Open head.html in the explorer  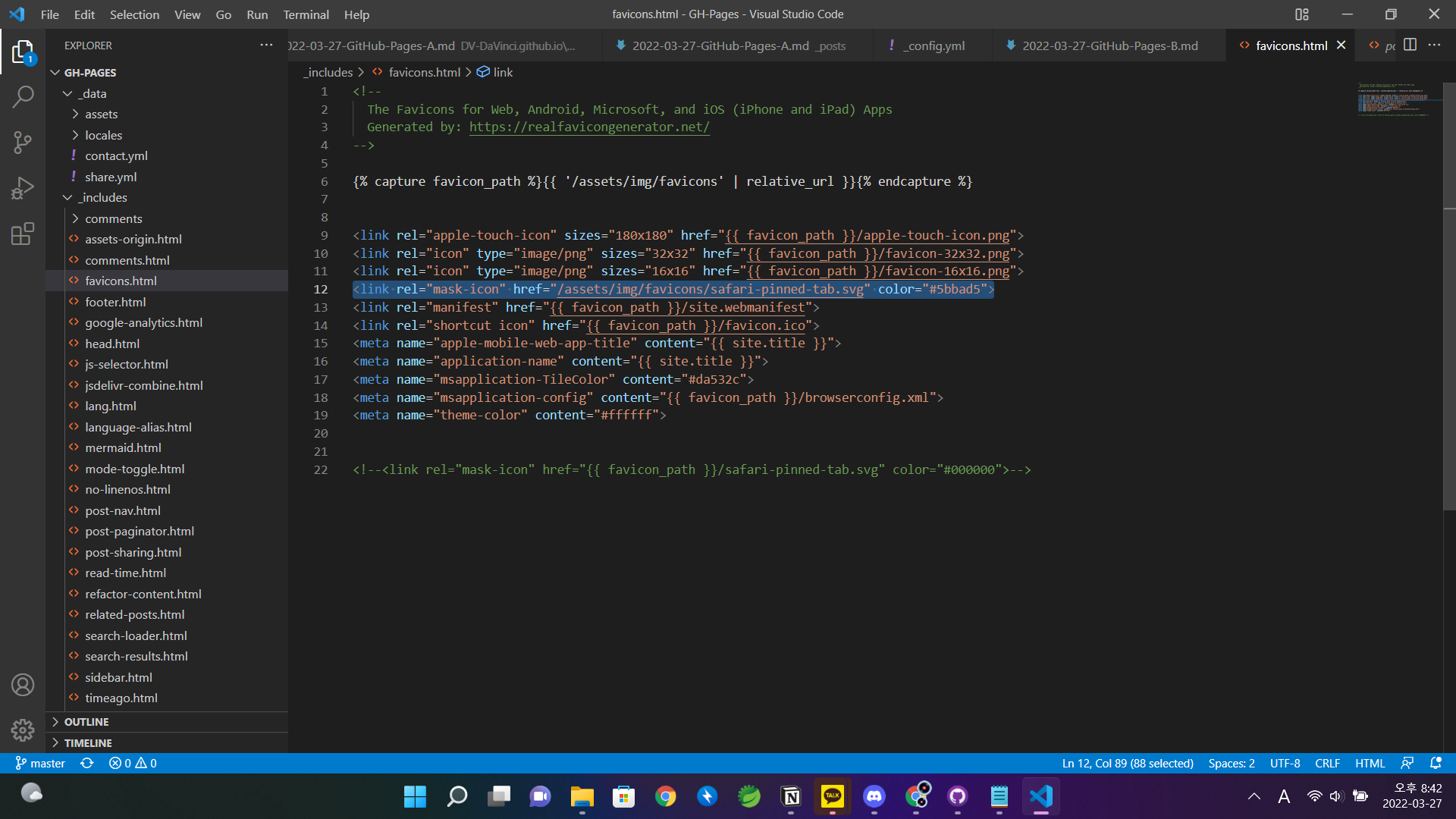click(x=112, y=344)
